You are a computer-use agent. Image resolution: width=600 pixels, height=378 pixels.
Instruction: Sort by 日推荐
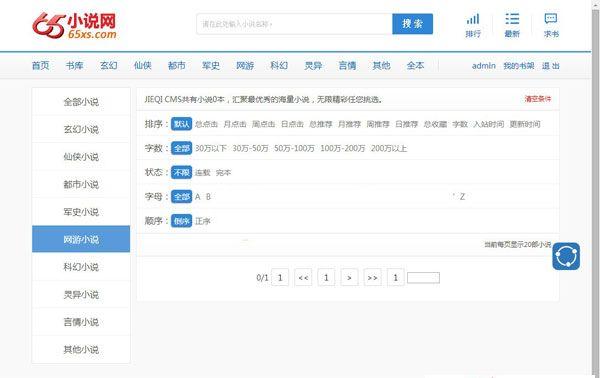(407, 124)
